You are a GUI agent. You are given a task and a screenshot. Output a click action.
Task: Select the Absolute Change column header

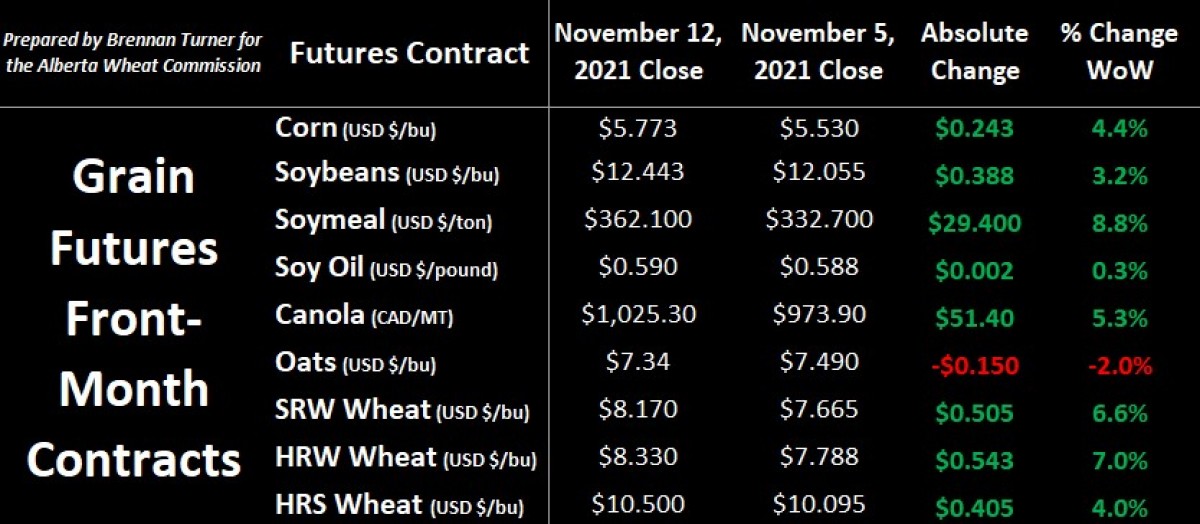pos(974,52)
